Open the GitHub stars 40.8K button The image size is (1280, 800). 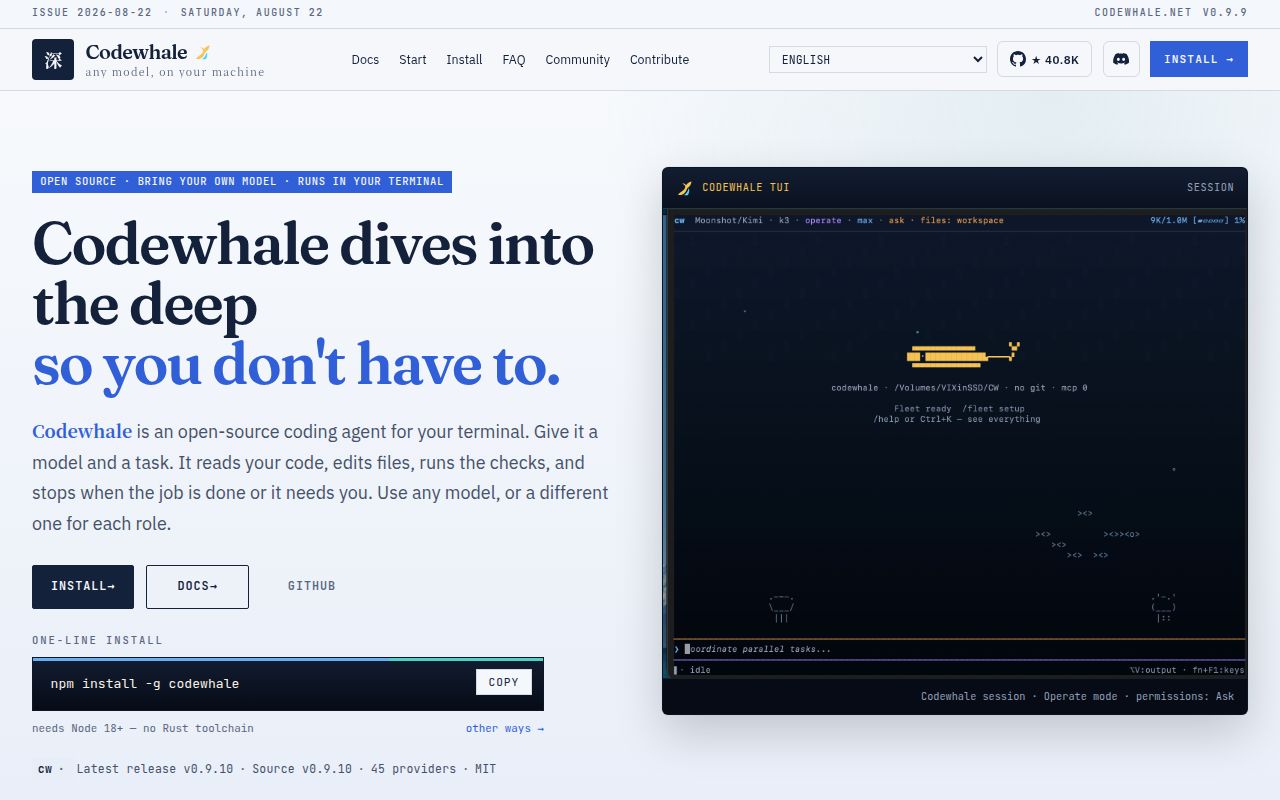click(1045, 59)
